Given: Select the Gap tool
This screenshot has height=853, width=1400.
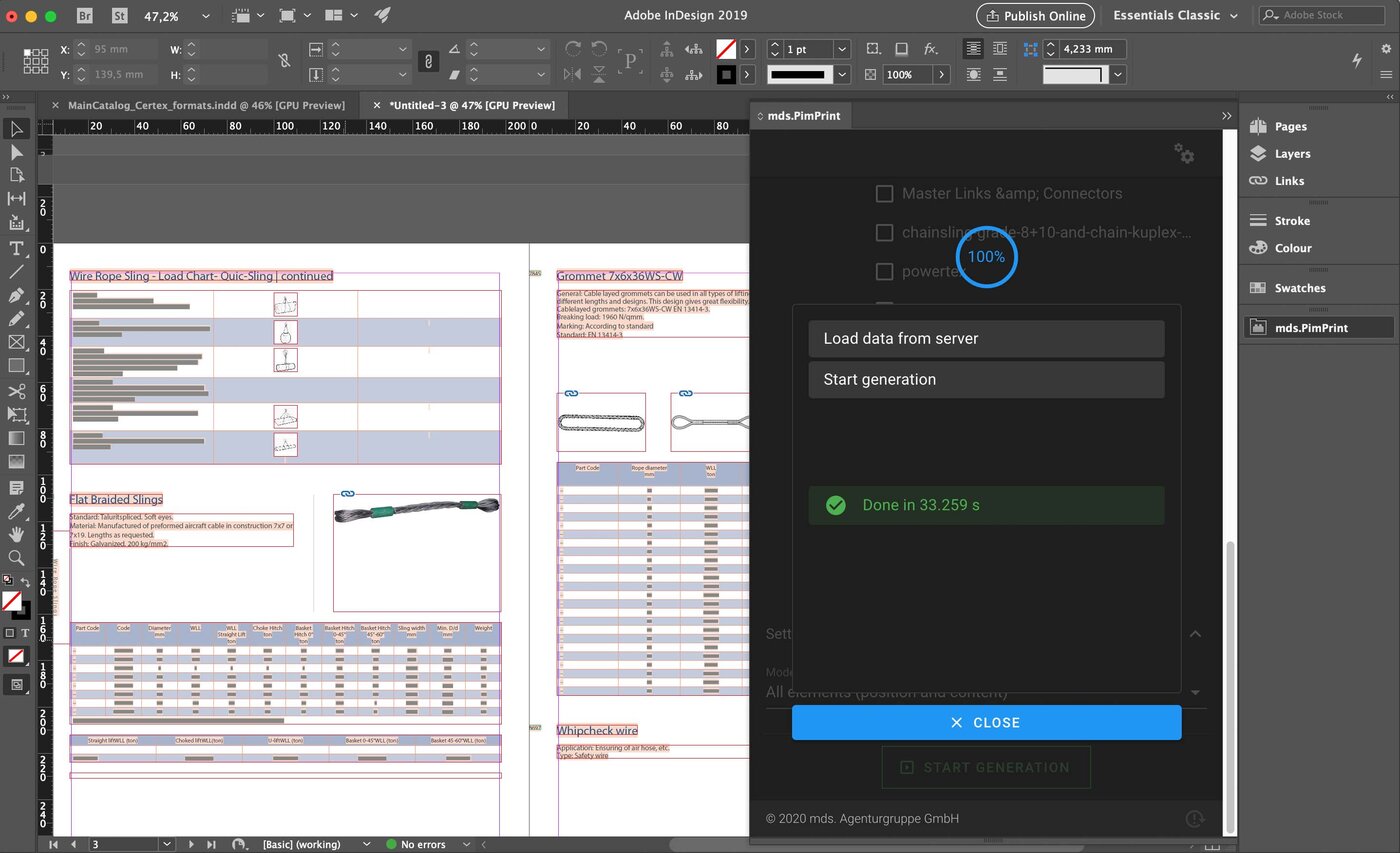Looking at the screenshot, I should pos(16,199).
